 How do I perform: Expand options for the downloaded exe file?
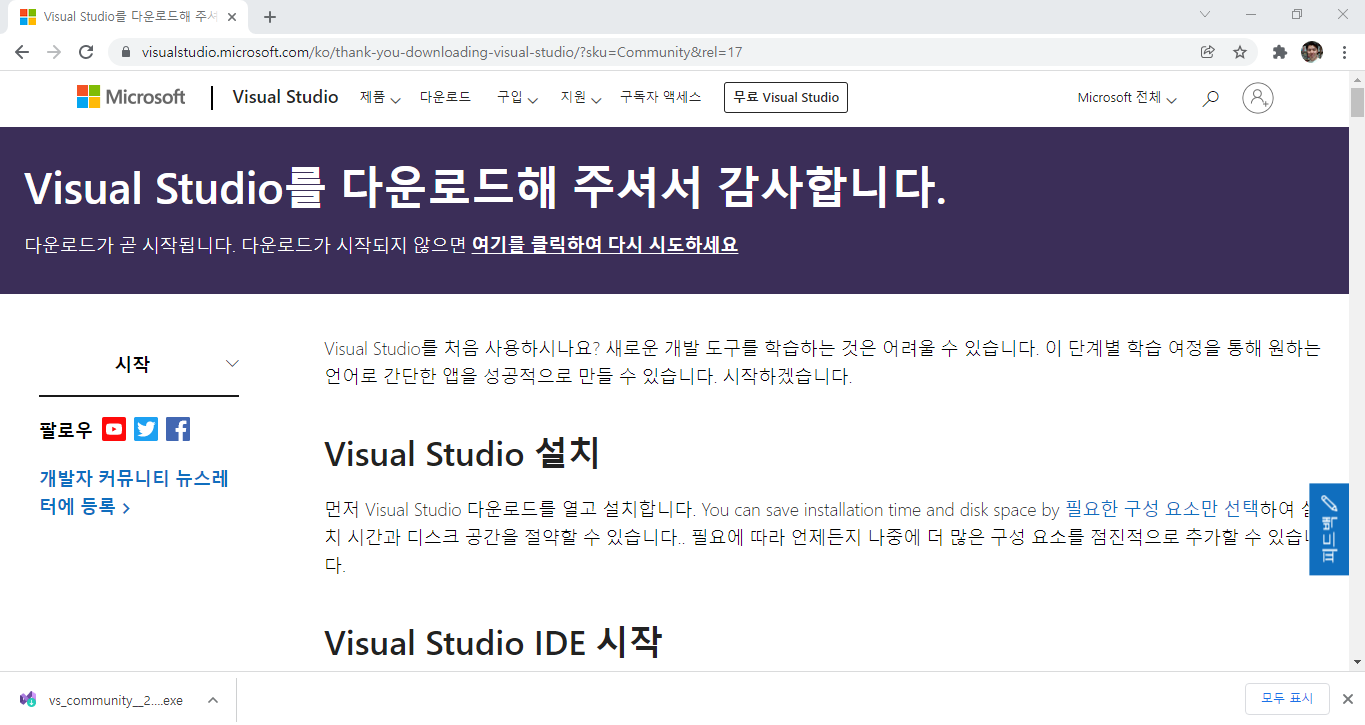[211, 699]
